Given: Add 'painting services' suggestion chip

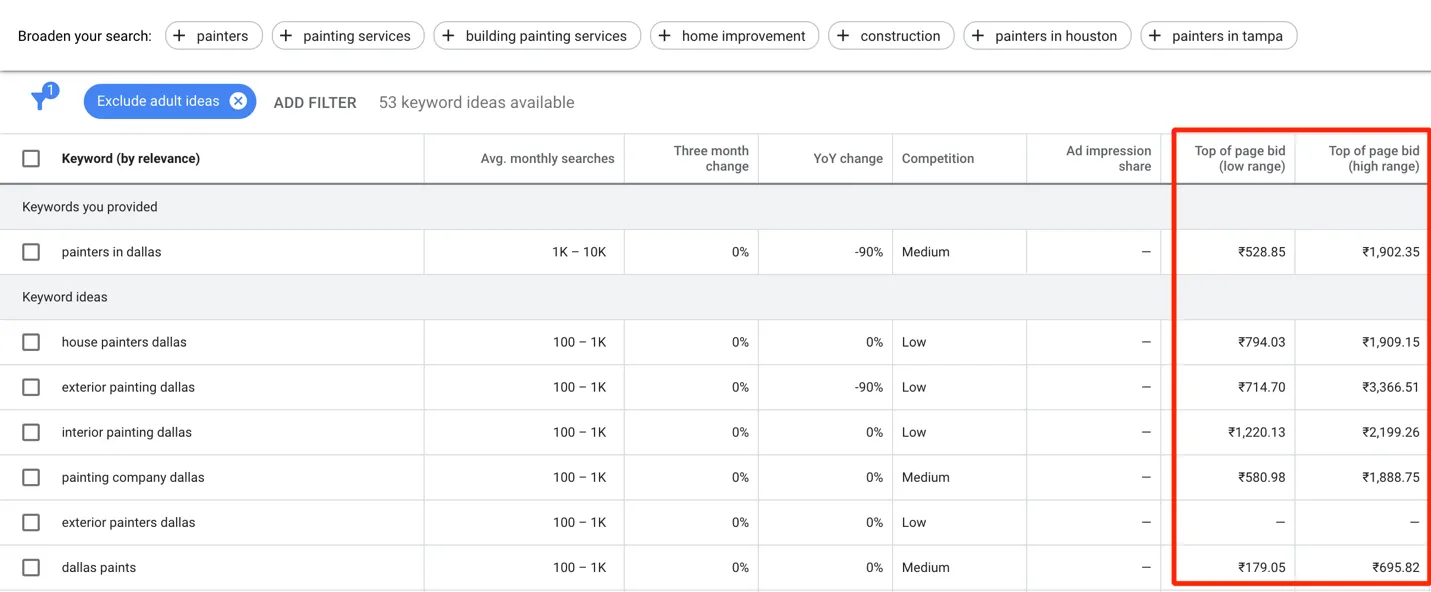Looking at the screenshot, I should tap(347, 36).
